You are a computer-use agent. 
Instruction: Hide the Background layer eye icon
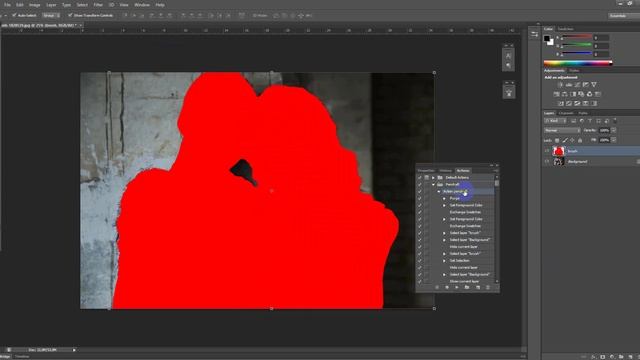(547, 162)
